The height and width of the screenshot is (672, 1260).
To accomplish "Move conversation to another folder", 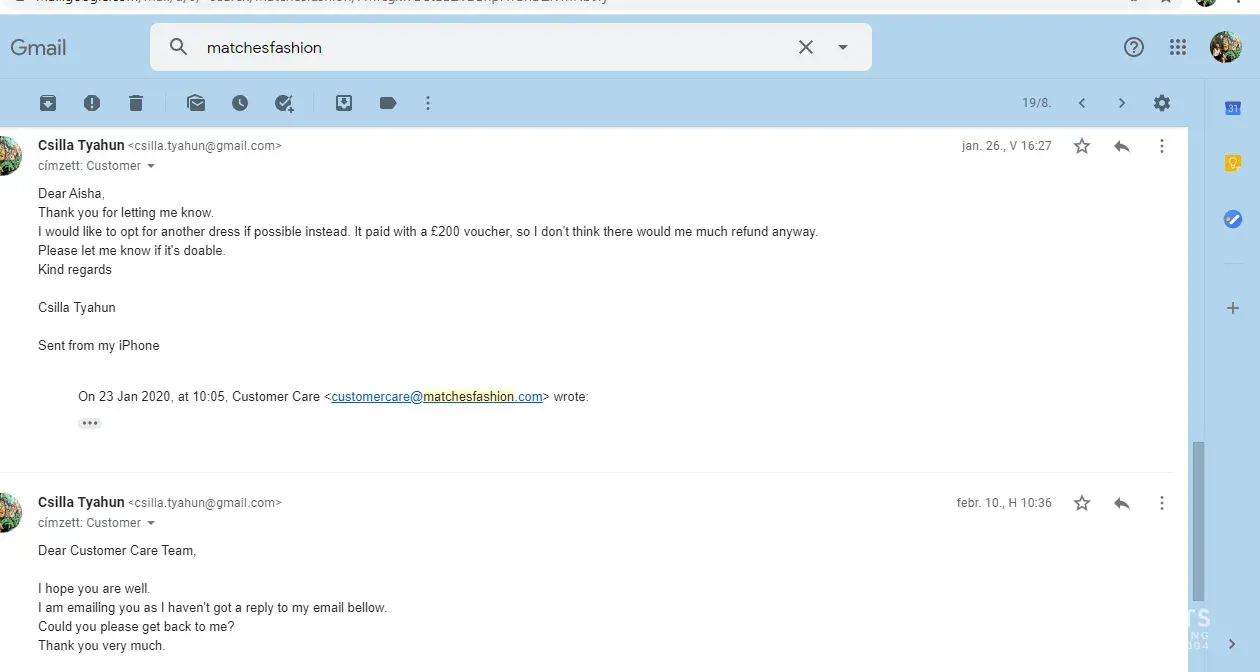I will tap(344, 103).
